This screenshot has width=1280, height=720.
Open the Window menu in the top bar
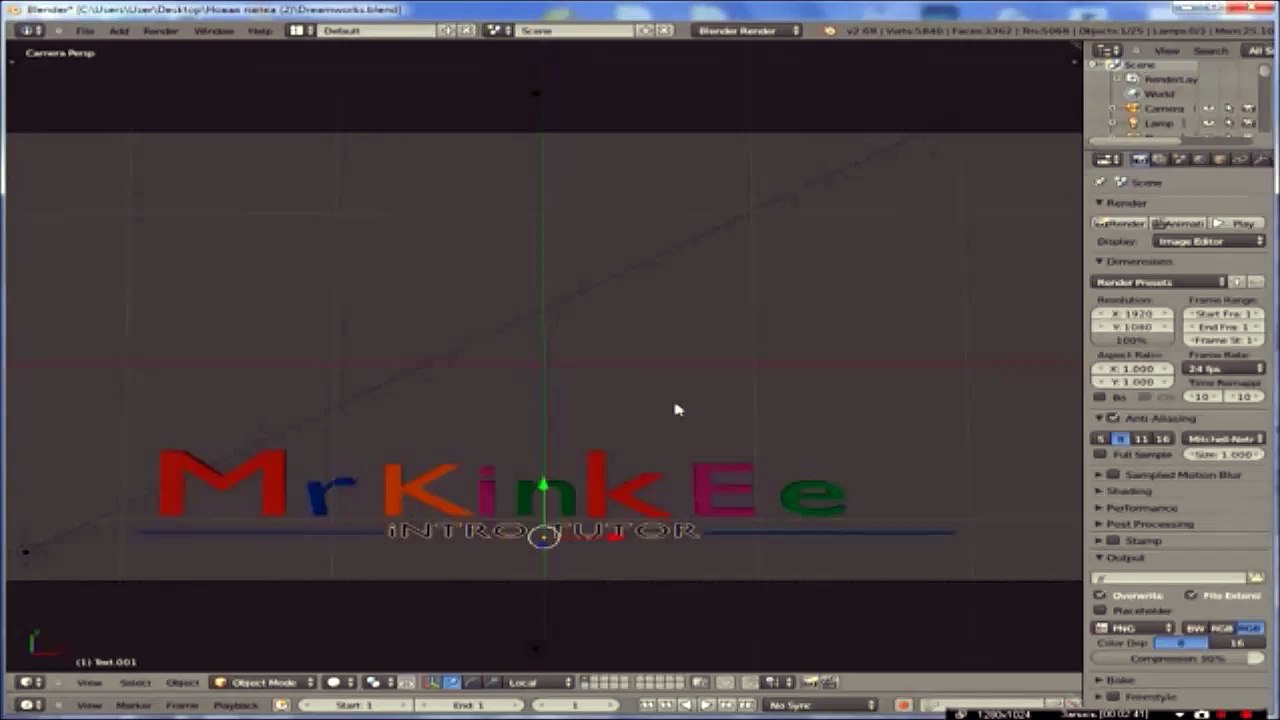point(213,31)
